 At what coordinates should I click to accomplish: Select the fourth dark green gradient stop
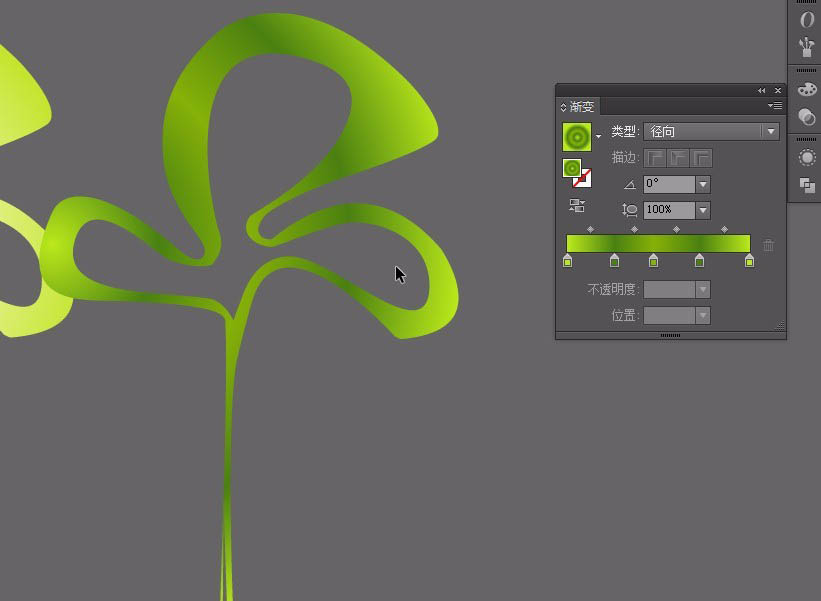coord(700,260)
